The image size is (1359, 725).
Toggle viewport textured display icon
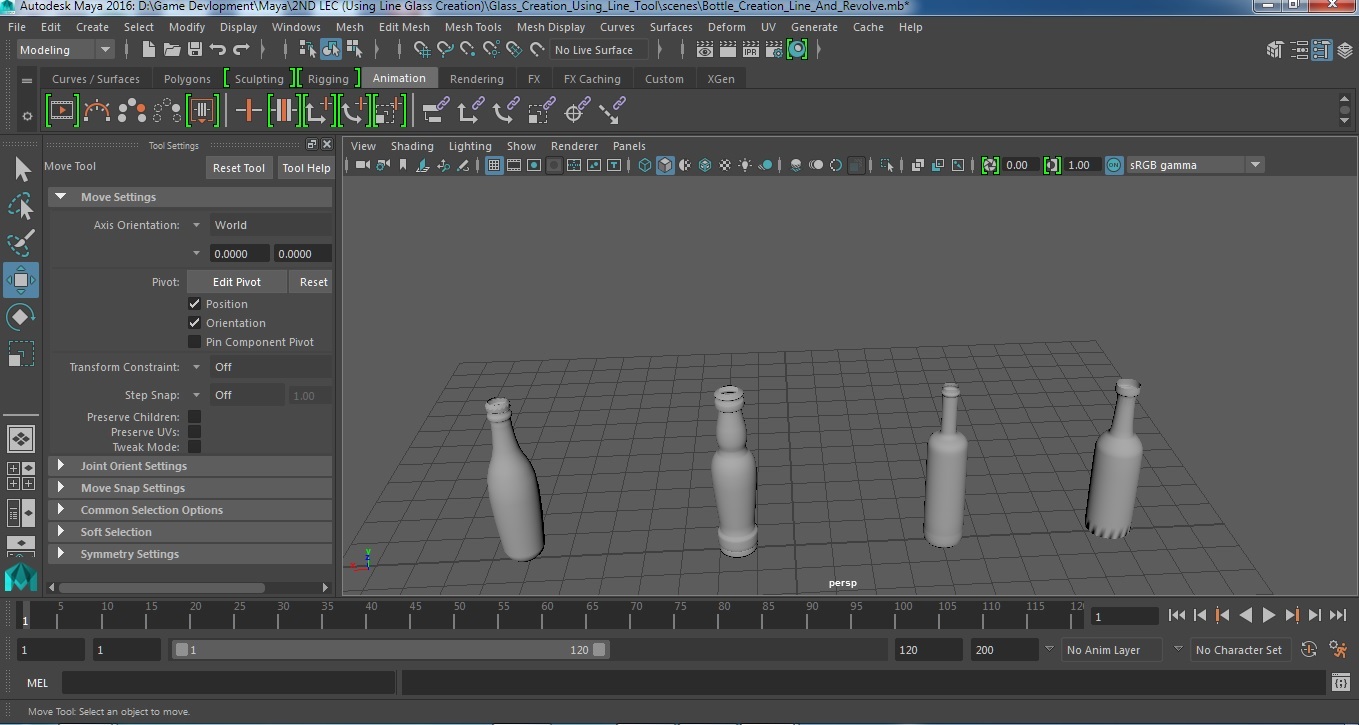click(725, 165)
